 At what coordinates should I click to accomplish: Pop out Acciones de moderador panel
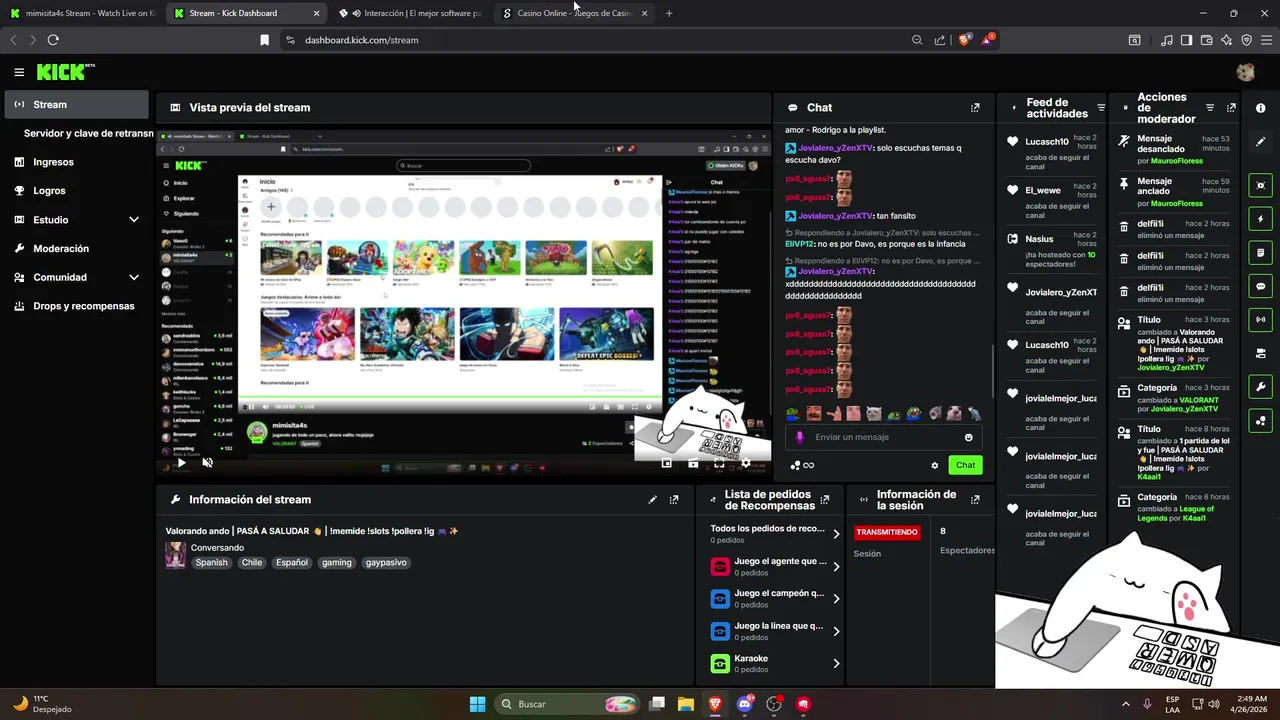[x=1231, y=108]
